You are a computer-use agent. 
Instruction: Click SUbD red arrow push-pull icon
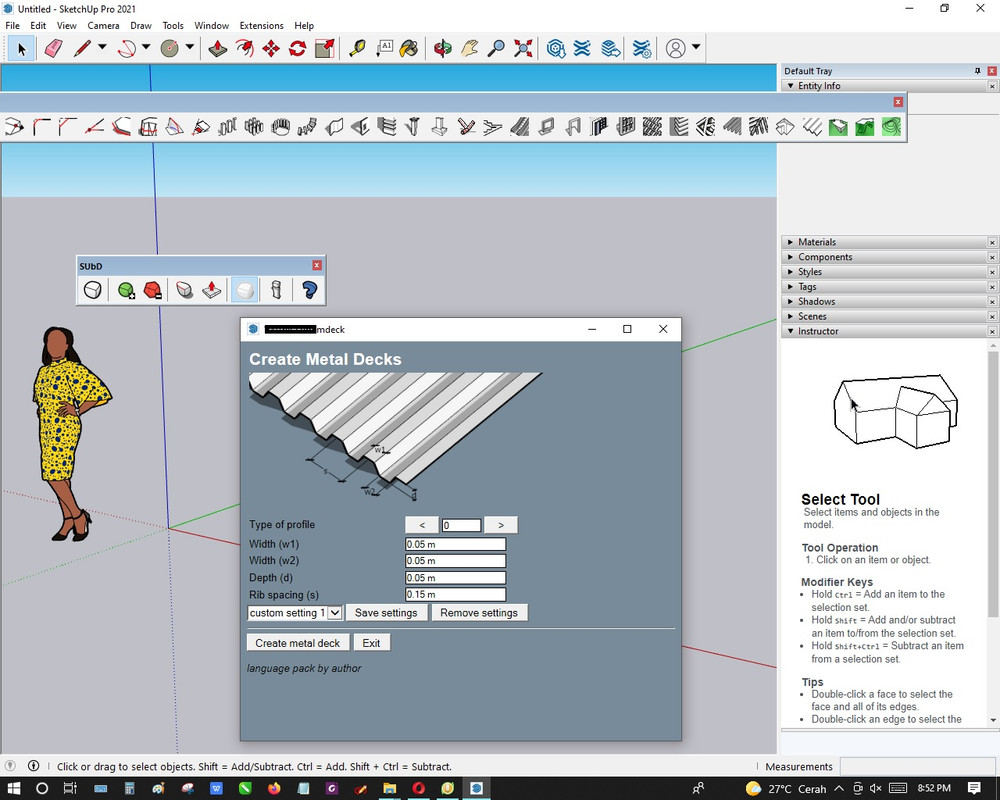(x=212, y=290)
